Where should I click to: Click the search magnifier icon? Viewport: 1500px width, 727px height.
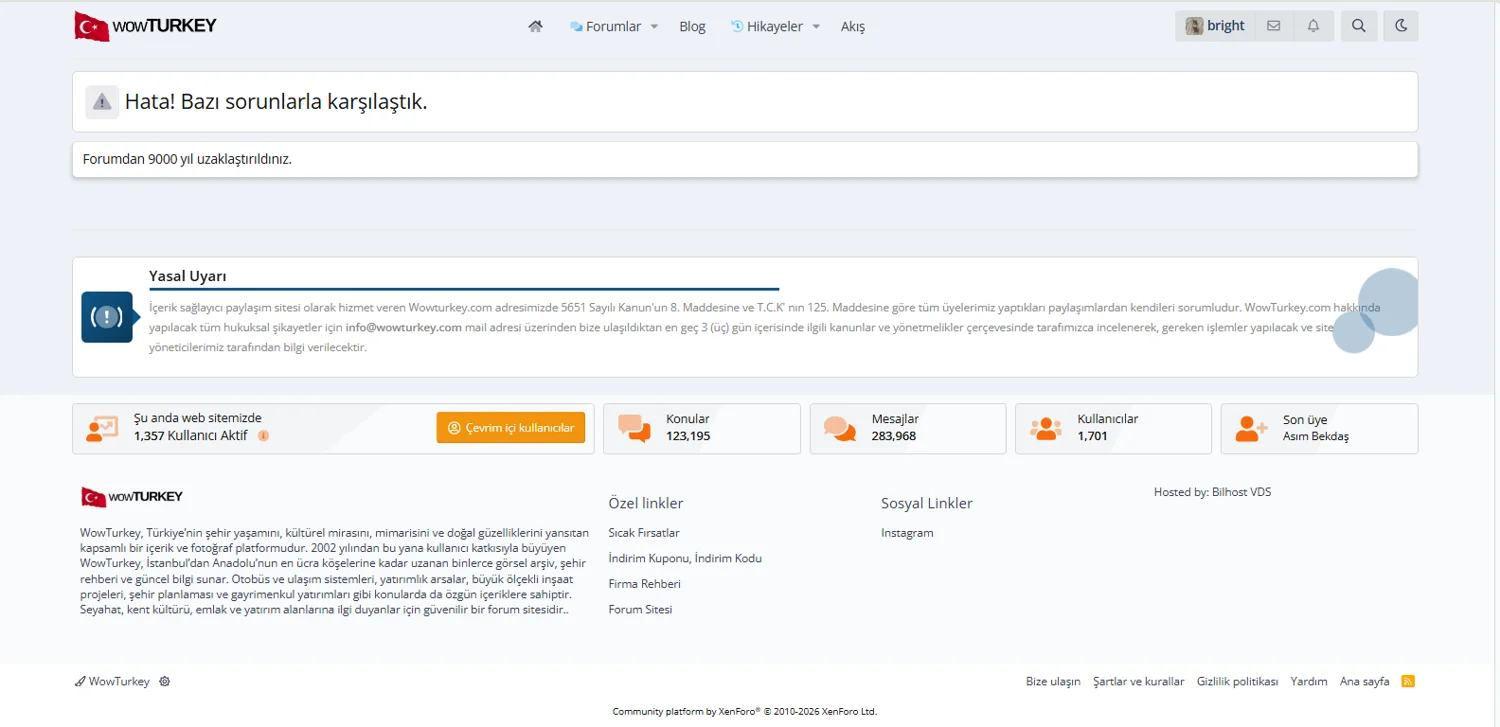pos(1358,26)
